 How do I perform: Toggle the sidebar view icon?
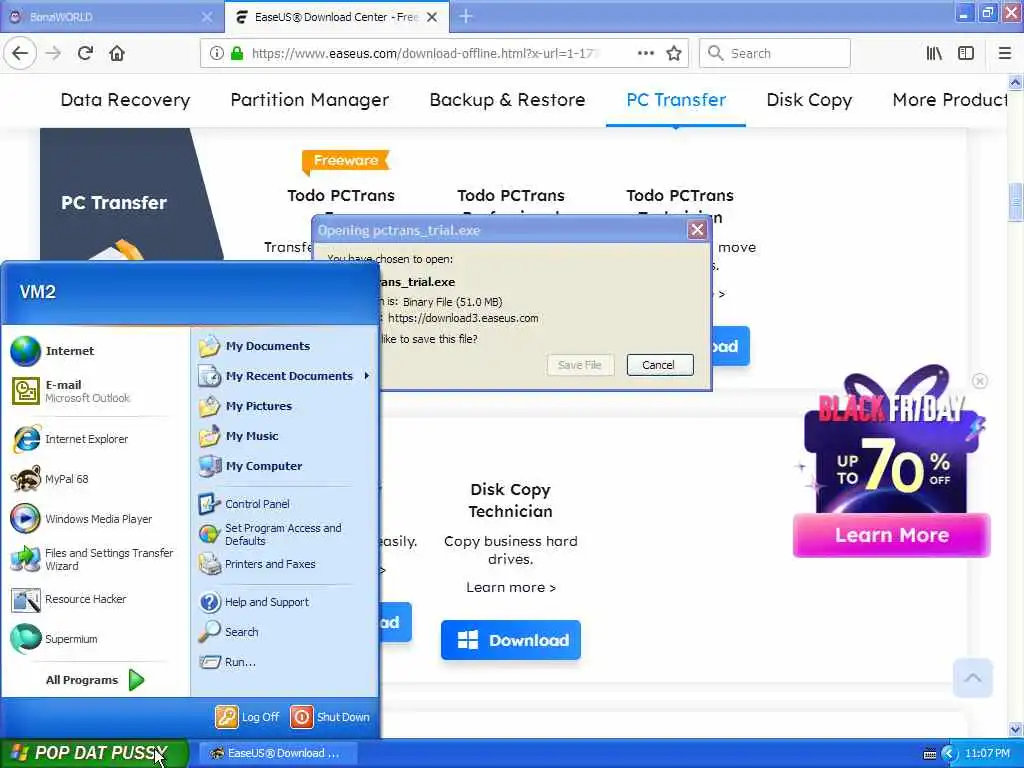tap(966, 54)
